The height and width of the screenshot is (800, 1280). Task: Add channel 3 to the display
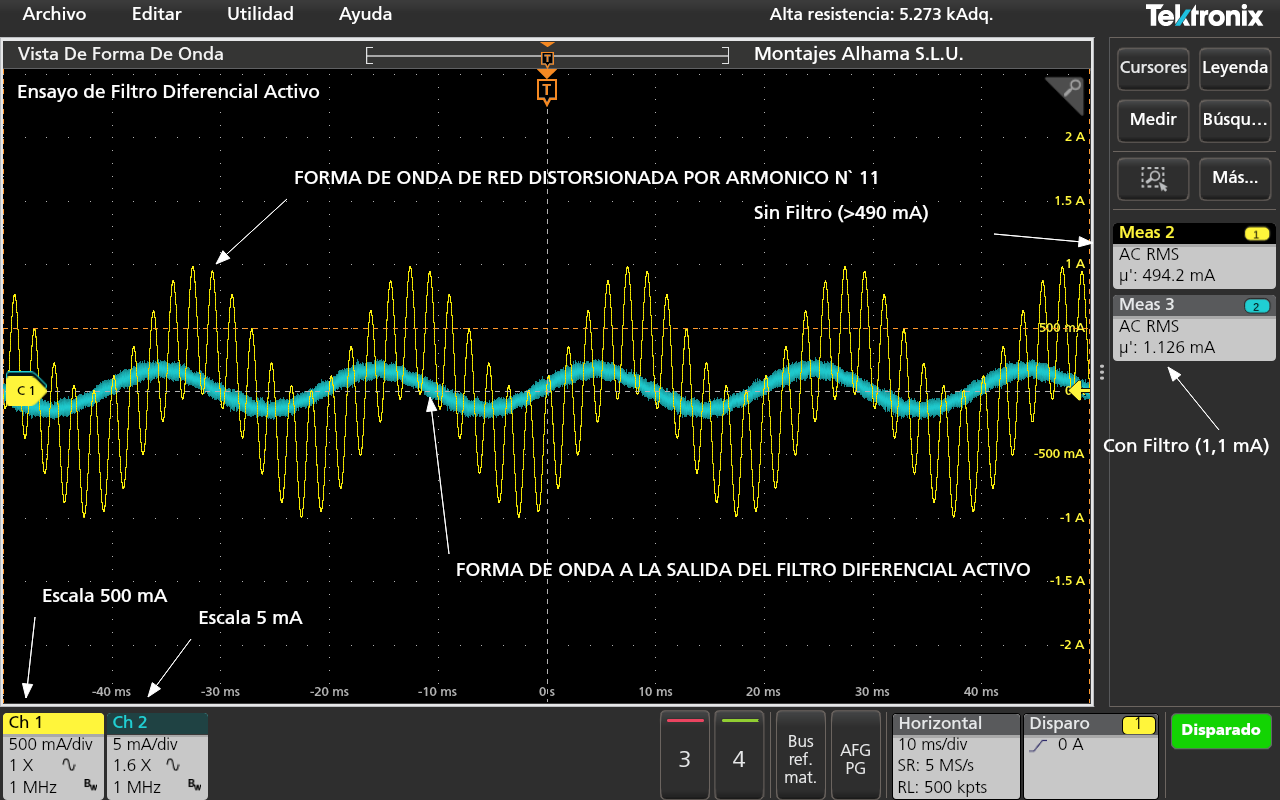(685, 755)
